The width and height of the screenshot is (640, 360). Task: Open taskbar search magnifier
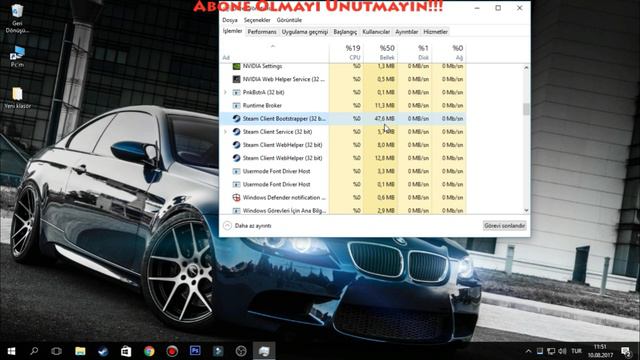[34, 351]
